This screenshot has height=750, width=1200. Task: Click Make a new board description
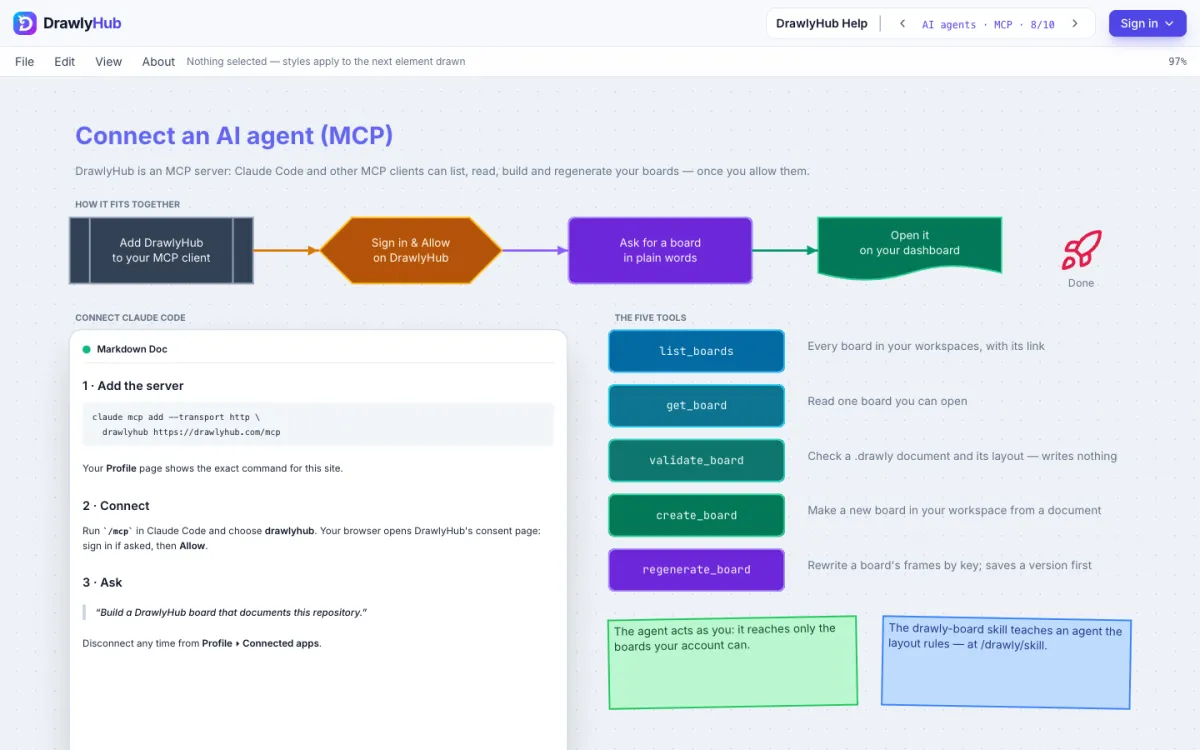(954, 510)
